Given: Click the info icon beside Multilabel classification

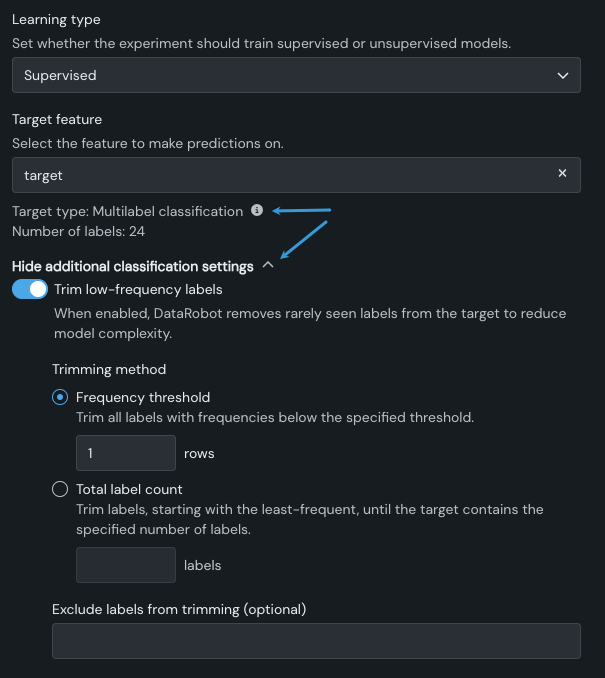Looking at the screenshot, I should pos(257,211).
